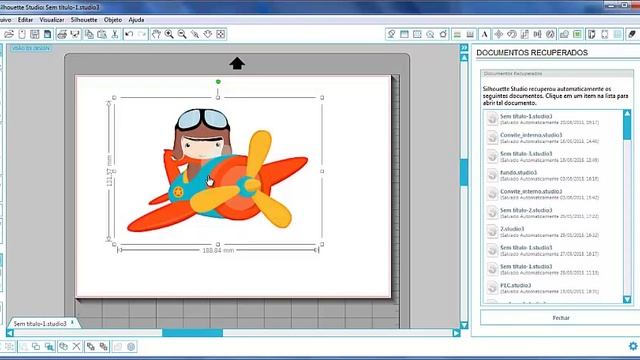
Task: Open the Objeto menu
Action: pos(113,20)
